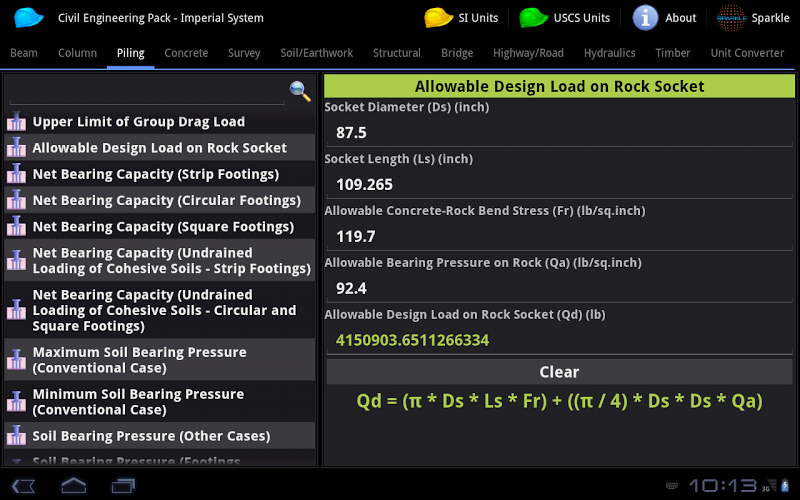This screenshot has width=800, height=500.
Task: Click the Sparkle label
Action: (x=770, y=18)
